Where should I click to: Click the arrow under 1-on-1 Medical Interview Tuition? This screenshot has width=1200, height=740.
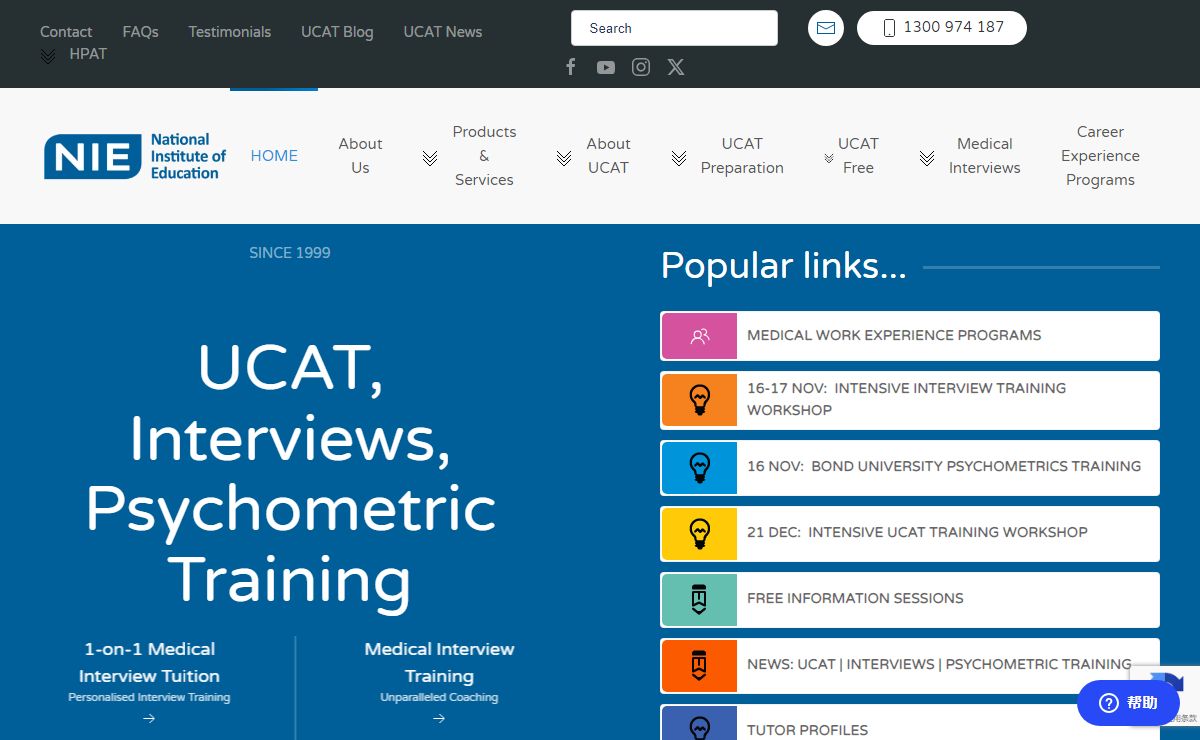(149, 718)
